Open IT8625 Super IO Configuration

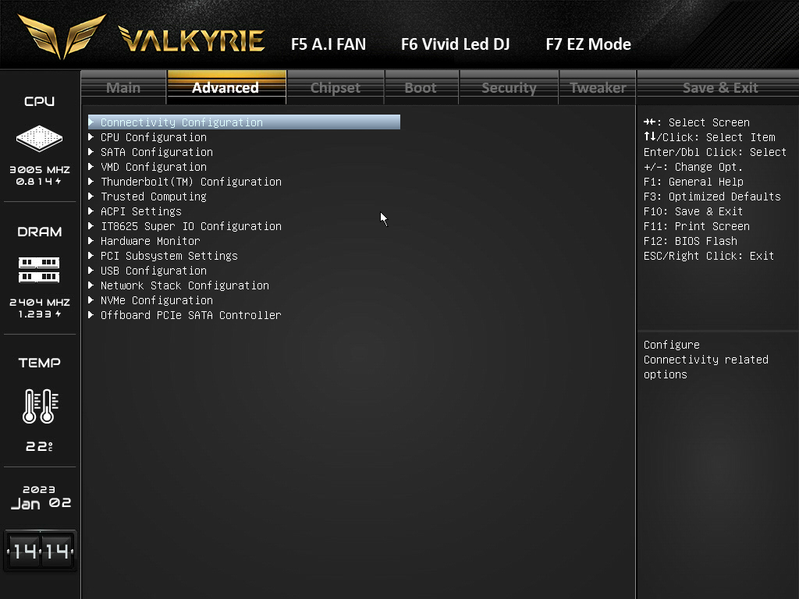[x=191, y=226]
